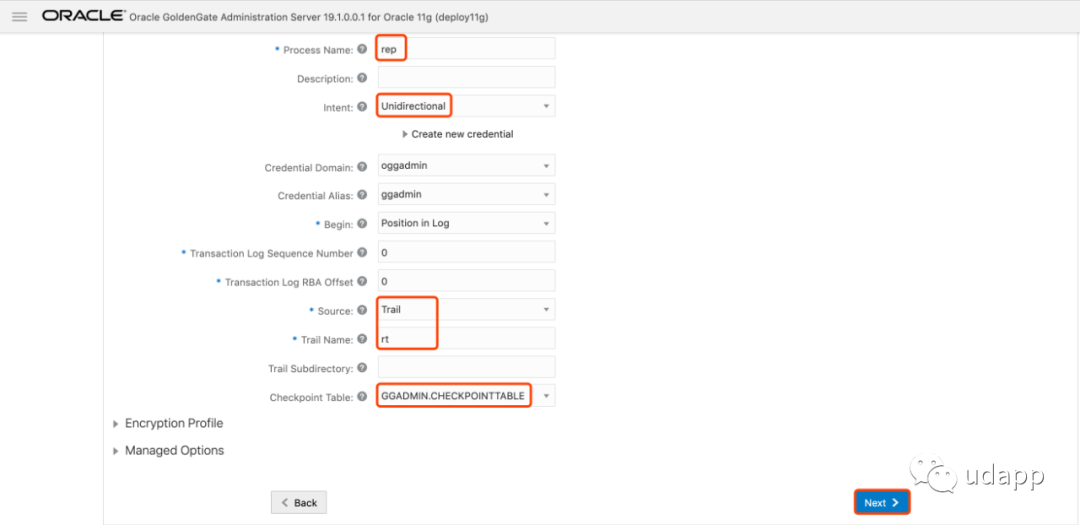The height and width of the screenshot is (525, 1080).
Task: Click the help icon beside Description
Action: (x=362, y=78)
